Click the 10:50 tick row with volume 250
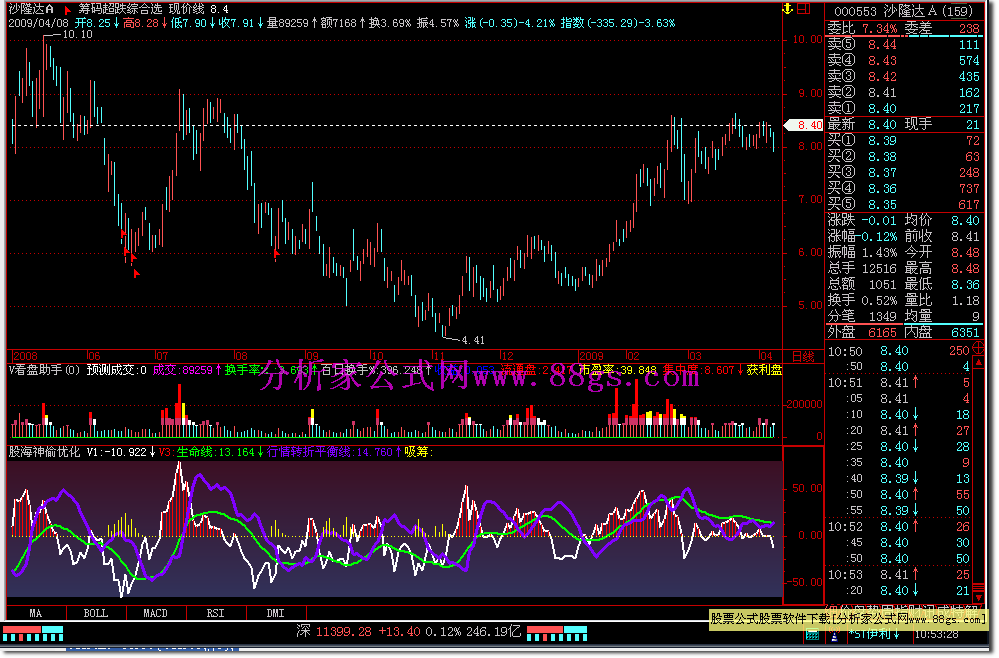This screenshot has width=999, height=658. tap(898, 351)
